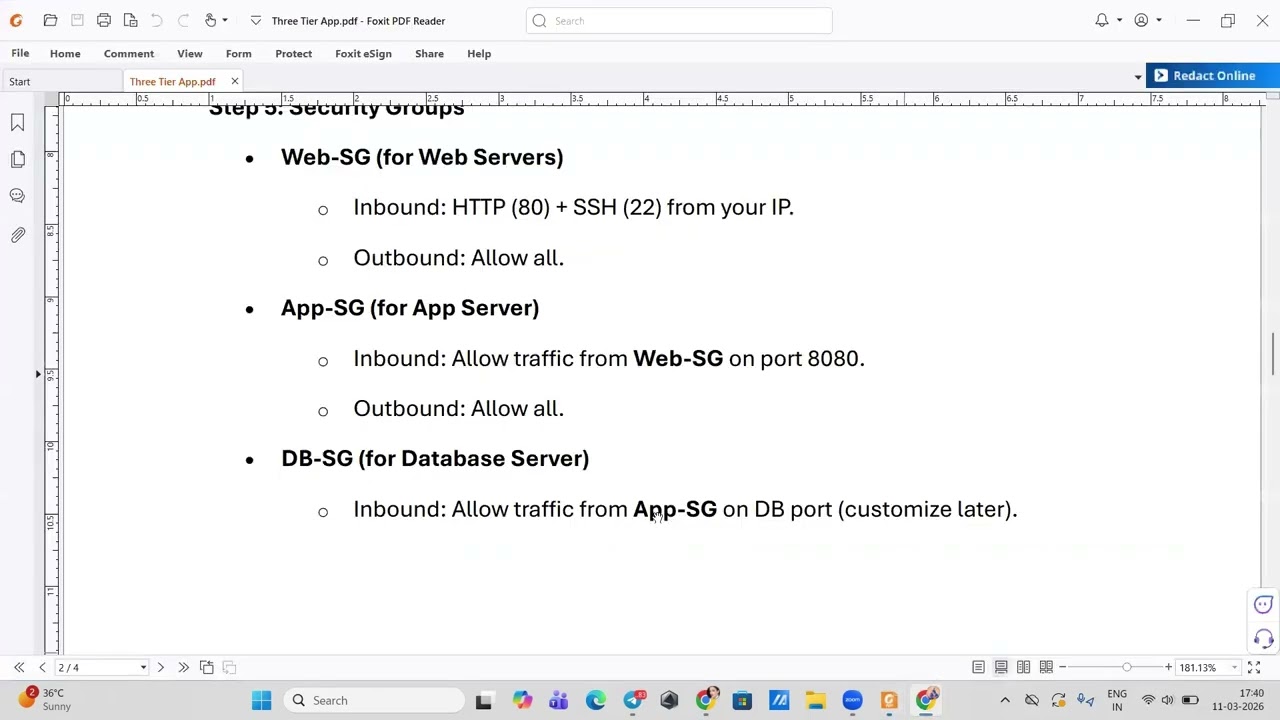Click the create PDF from clipboard icon
Image resolution: width=1280 pixels, height=720 pixels.
point(130,20)
